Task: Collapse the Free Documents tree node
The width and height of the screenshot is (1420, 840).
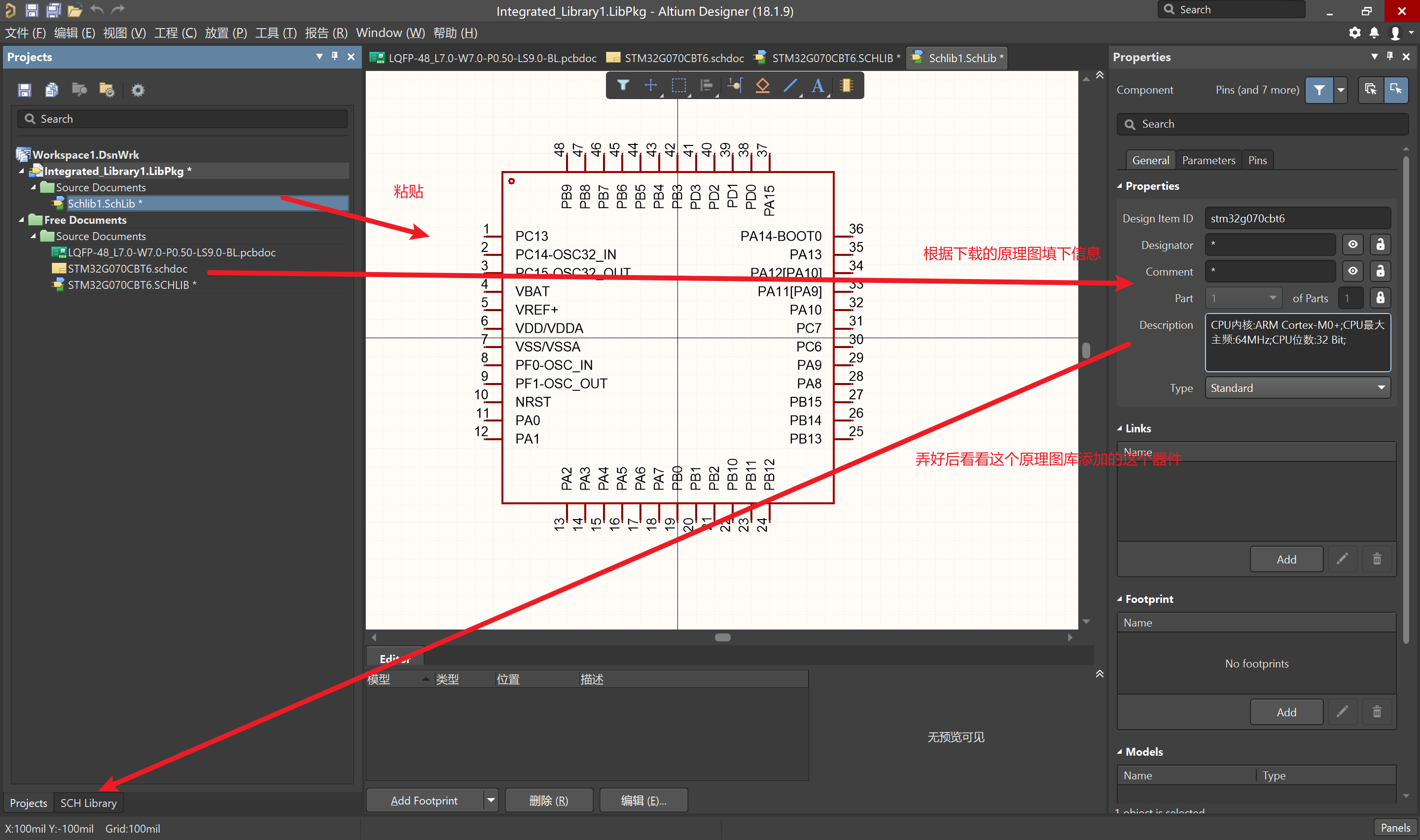Action: click(22, 220)
